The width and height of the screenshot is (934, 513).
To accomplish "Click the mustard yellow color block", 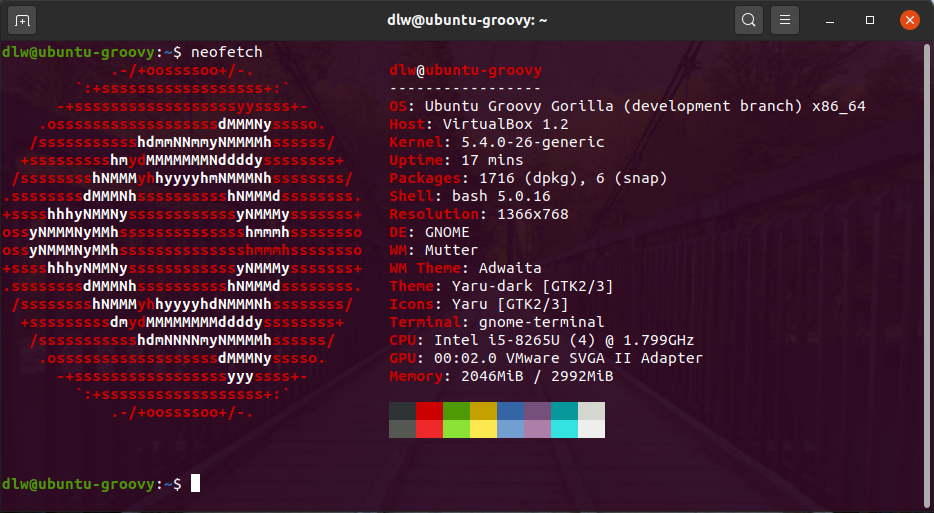I will 483,411.
